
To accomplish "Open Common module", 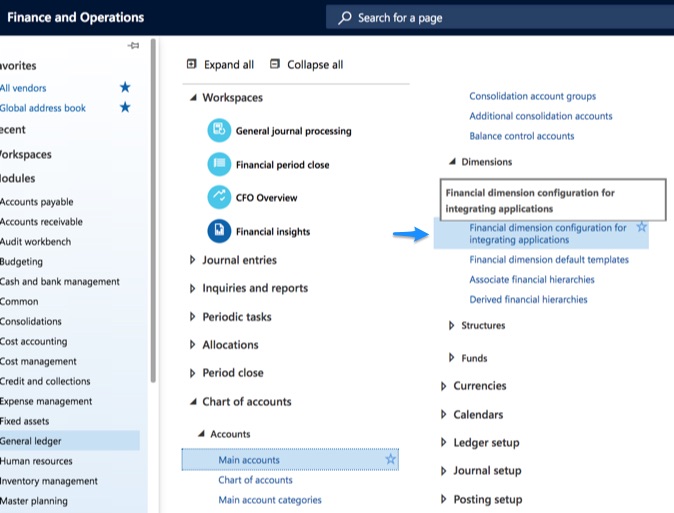I will 19,301.
